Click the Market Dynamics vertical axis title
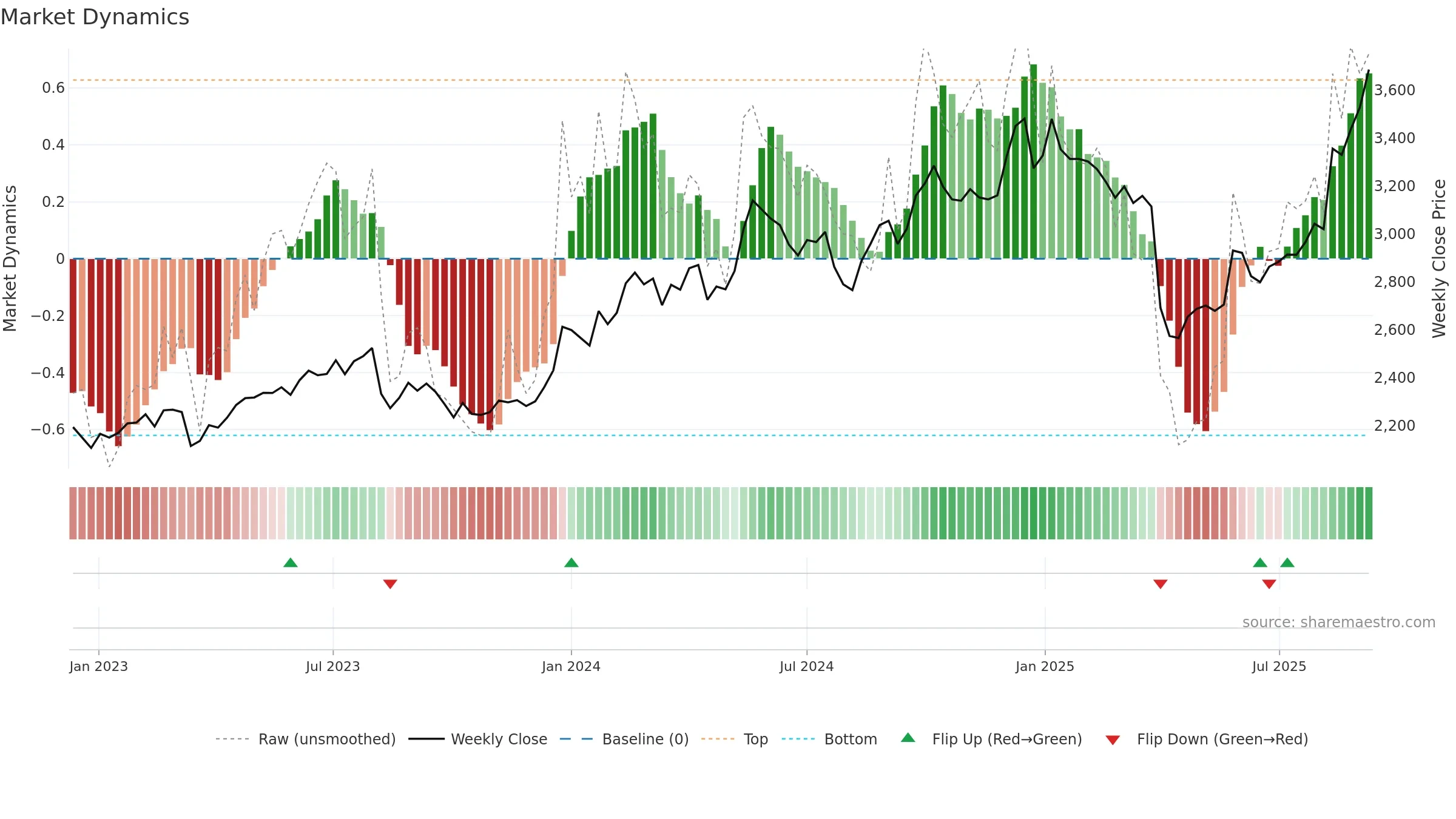 tap(10, 258)
